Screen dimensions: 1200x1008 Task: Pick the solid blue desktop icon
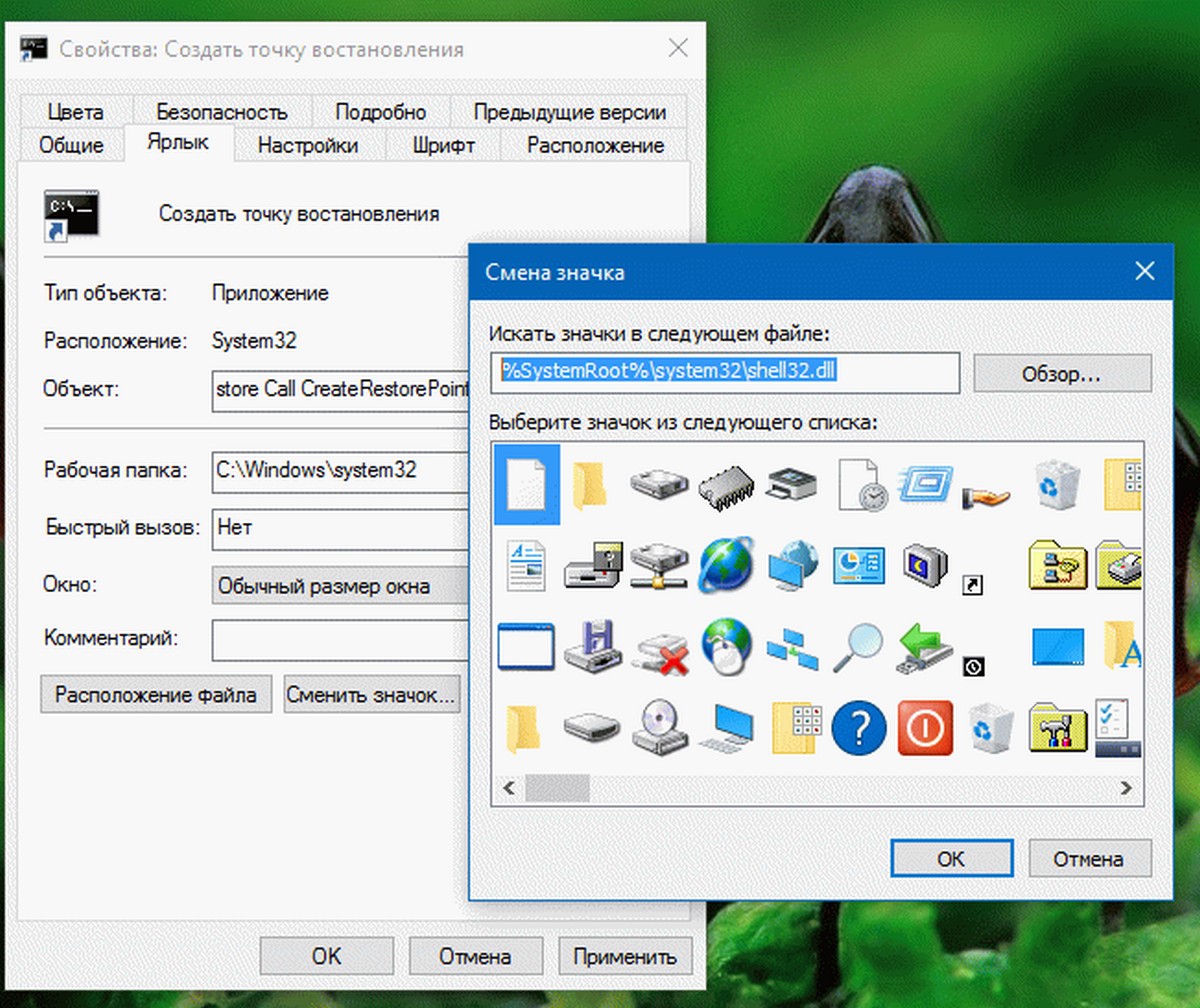[1058, 648]
